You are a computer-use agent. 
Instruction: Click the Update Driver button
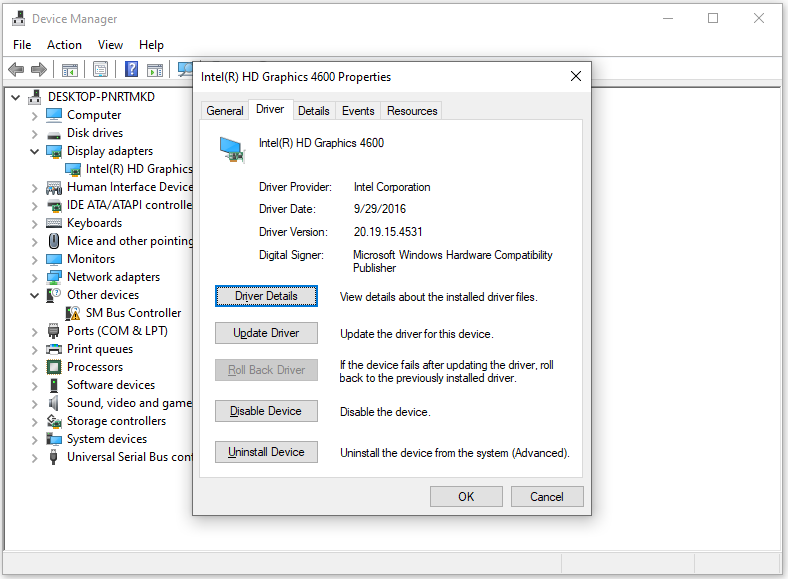(266, 333)
